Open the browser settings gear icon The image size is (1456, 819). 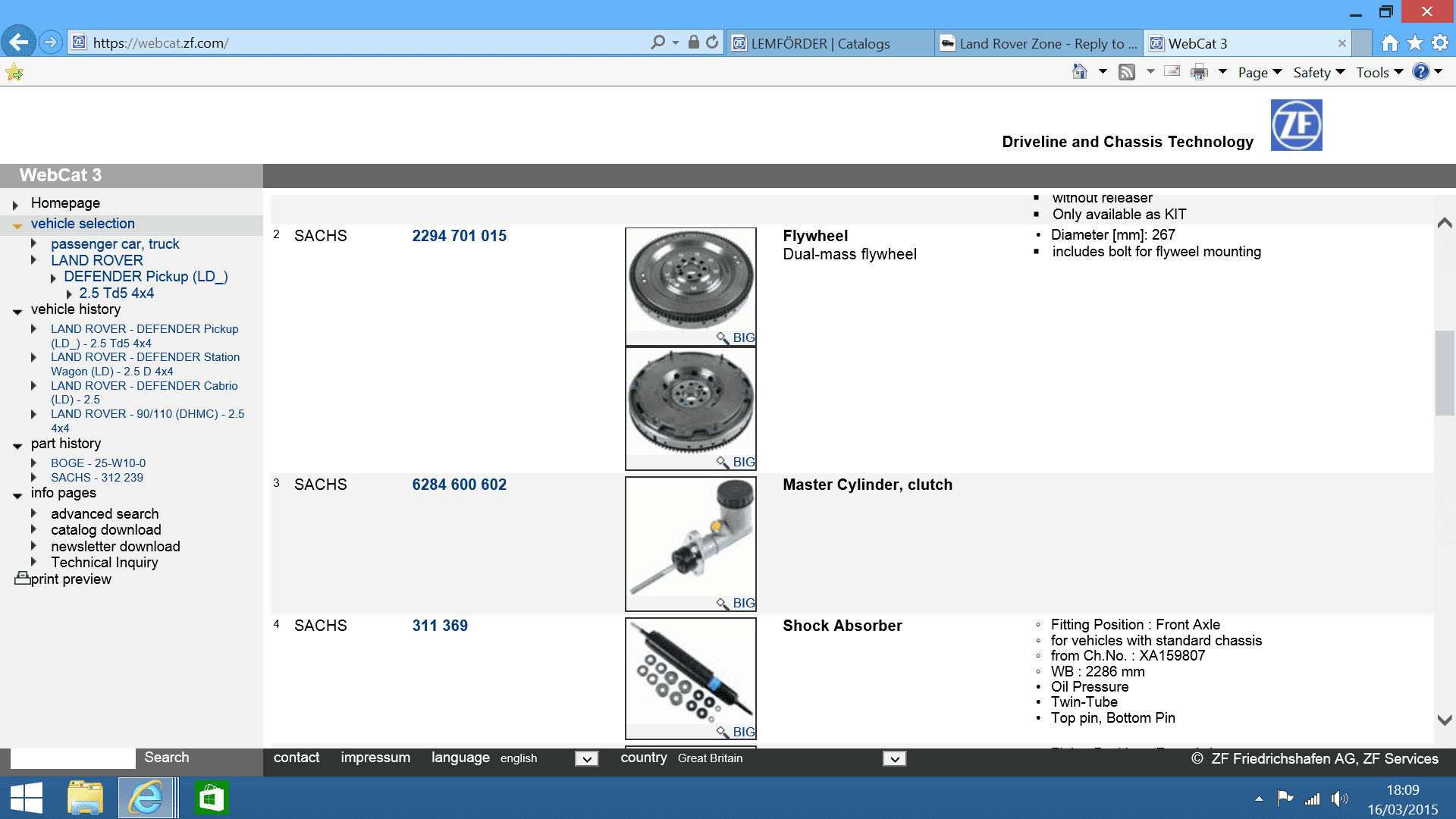click(1440, 43)
